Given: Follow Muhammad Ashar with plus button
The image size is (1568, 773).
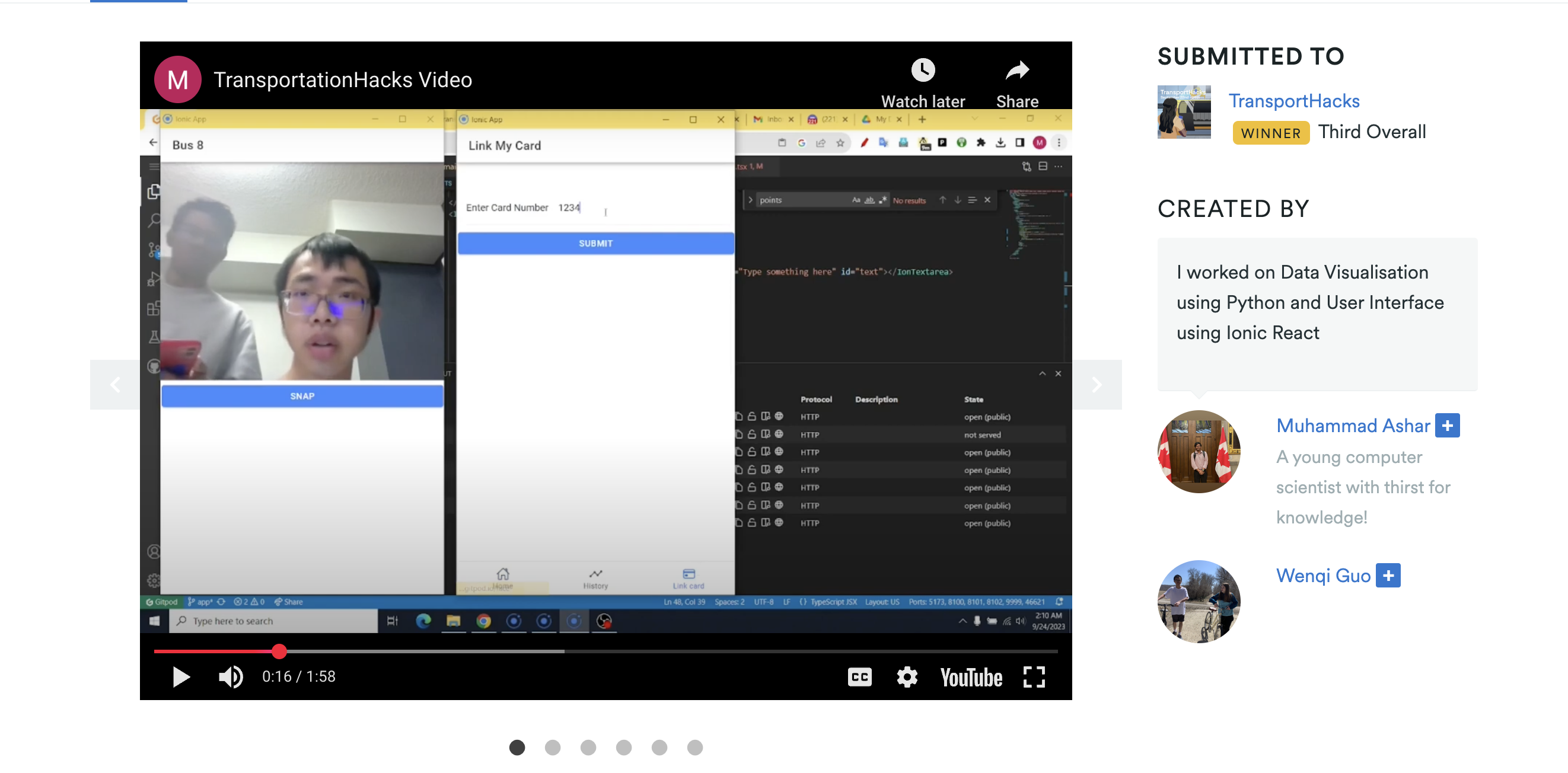Looking at the screenshot, I should coord(1447,426).
